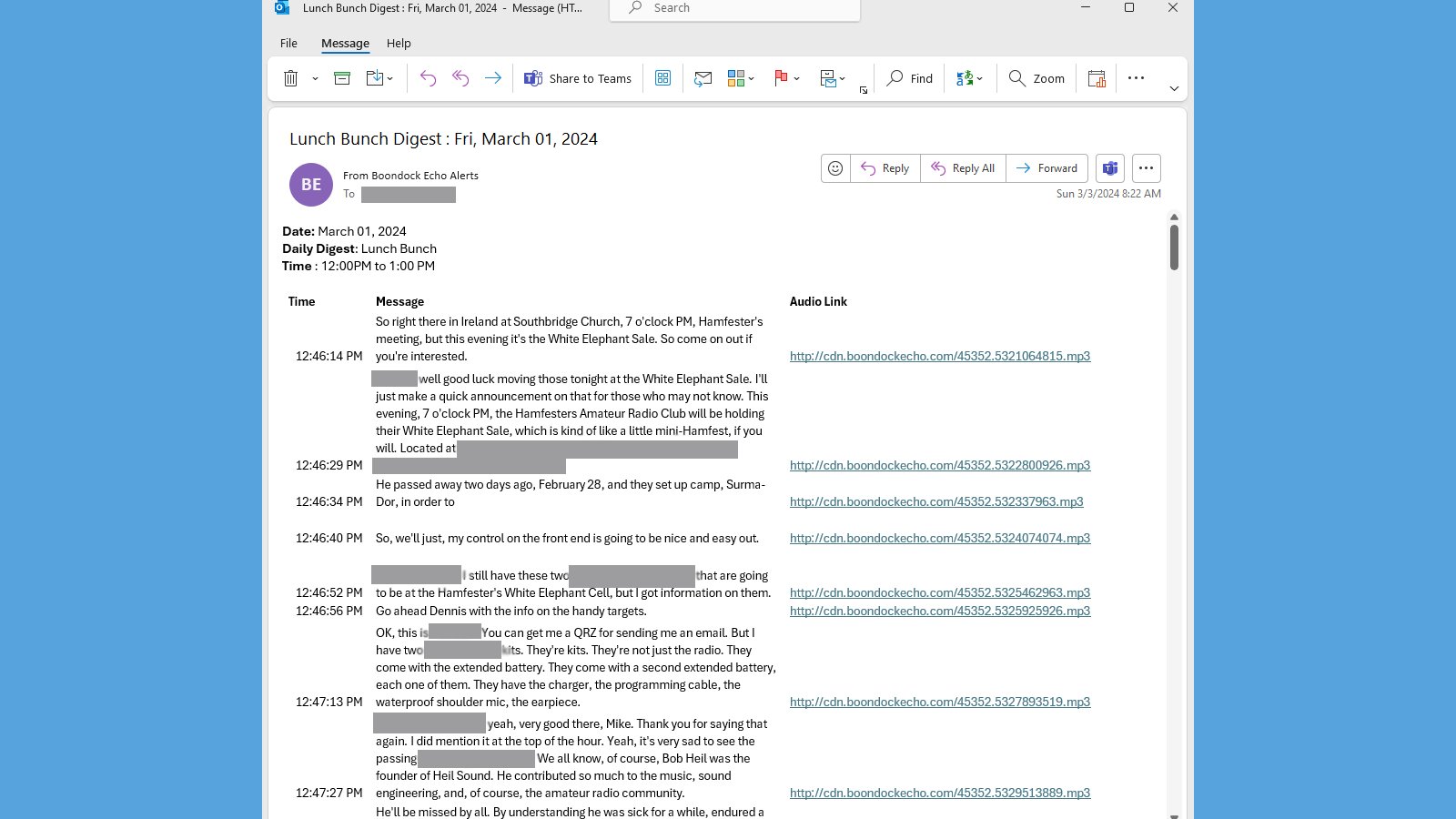Screen dimensions: 1456x819
Task: Click the emoji reaction smiley icon
Action: 835,168
